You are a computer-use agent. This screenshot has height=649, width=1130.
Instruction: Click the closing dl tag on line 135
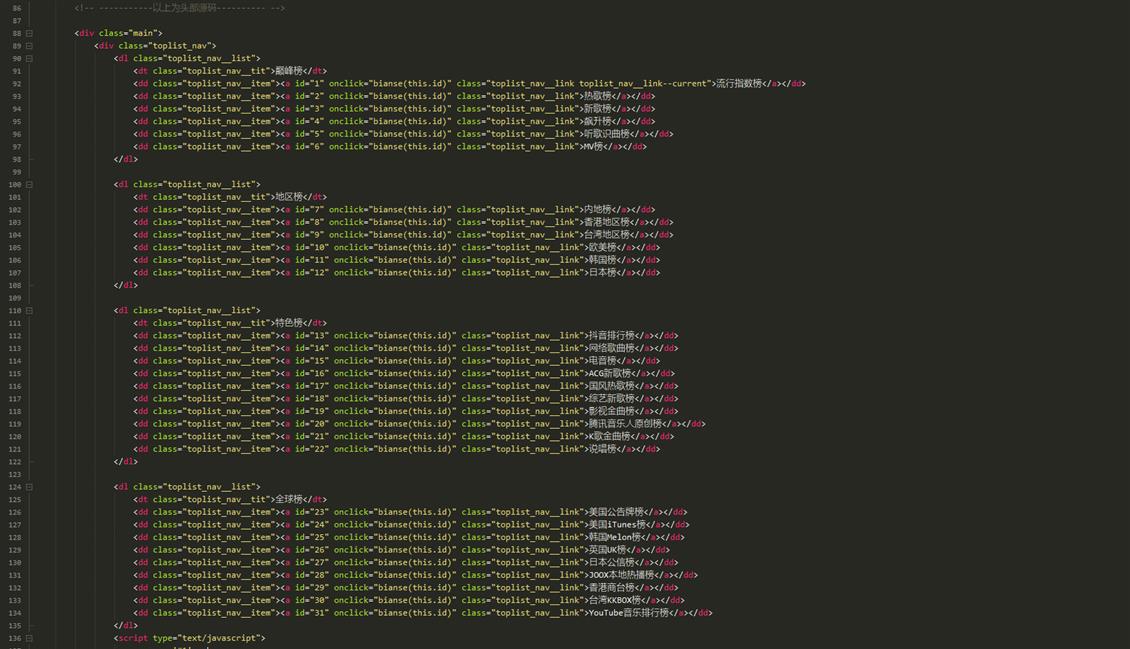pyautogui.click(x=125, y=625)
